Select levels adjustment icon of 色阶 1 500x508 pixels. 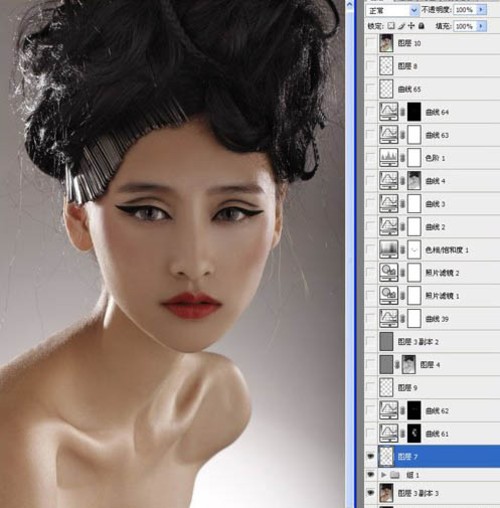click(389, 158)
